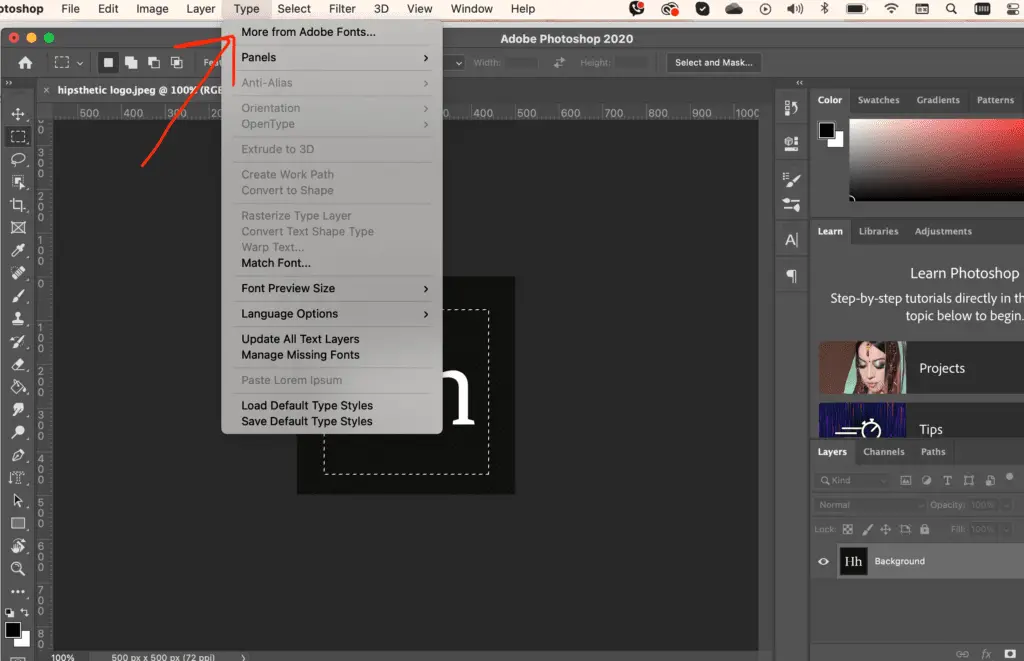Click the Select and Mask button
The height and width of the screenshot is (661, 1024).
coord(713,63)
